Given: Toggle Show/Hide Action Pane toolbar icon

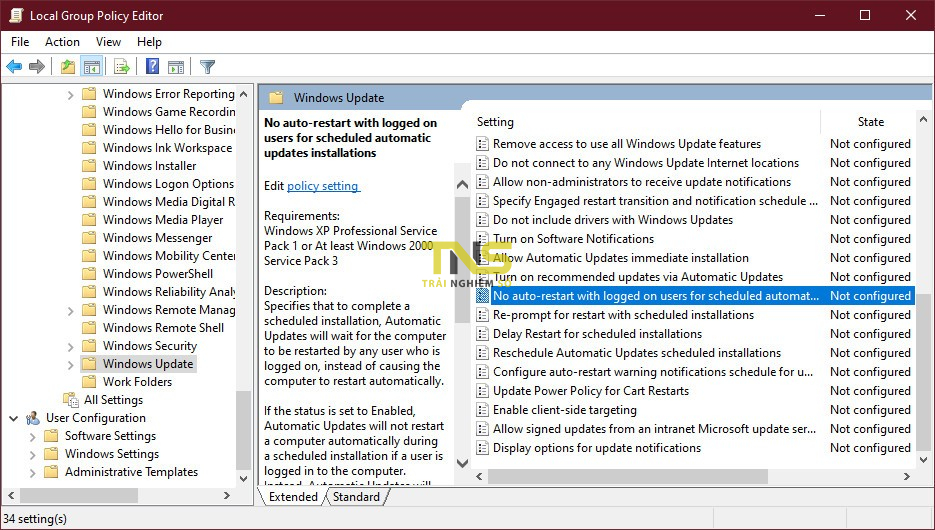Looking at the screenshot, I should click(x=176, y=67).
